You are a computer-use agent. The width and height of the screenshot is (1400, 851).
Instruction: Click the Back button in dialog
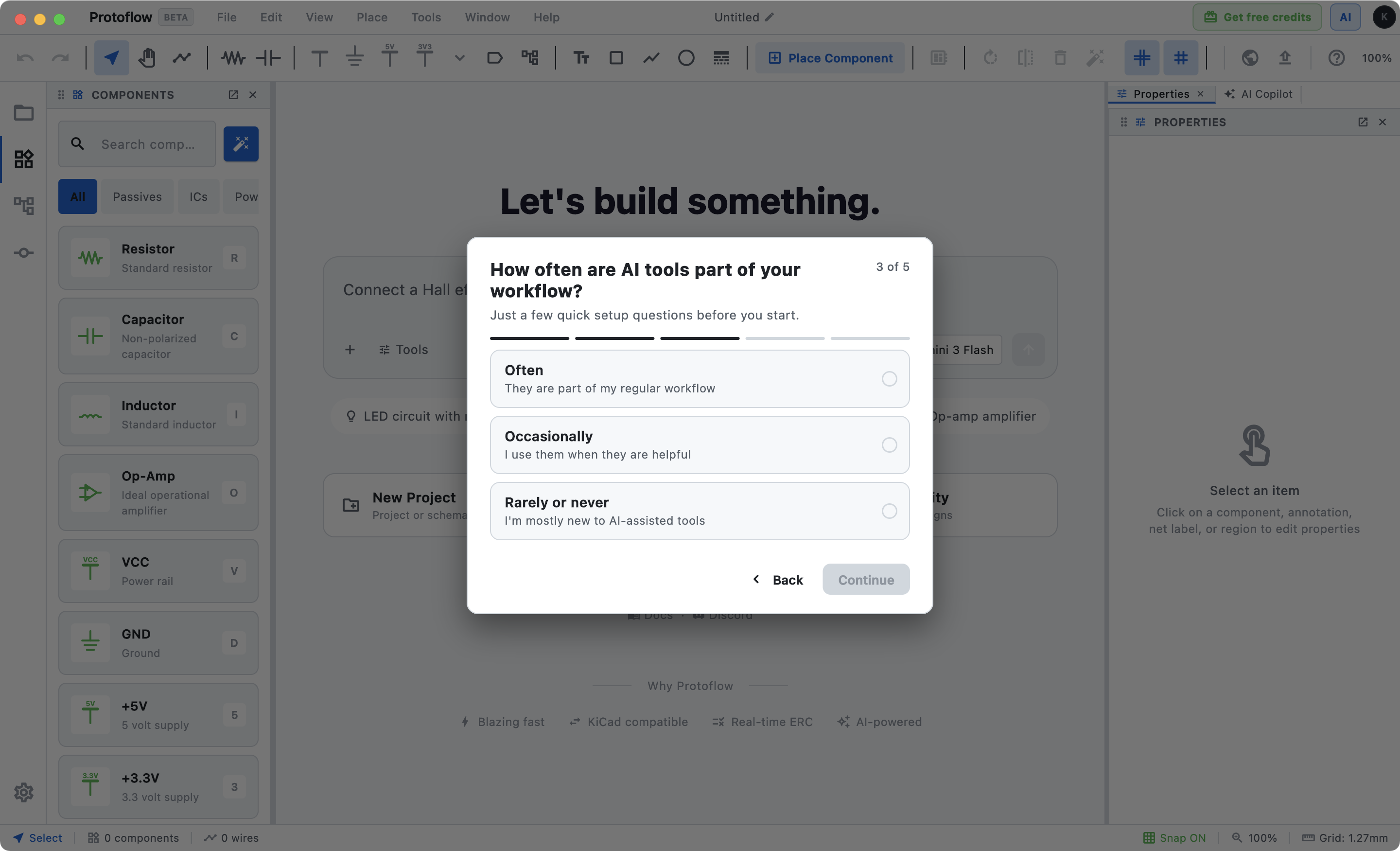coord(777,579)
